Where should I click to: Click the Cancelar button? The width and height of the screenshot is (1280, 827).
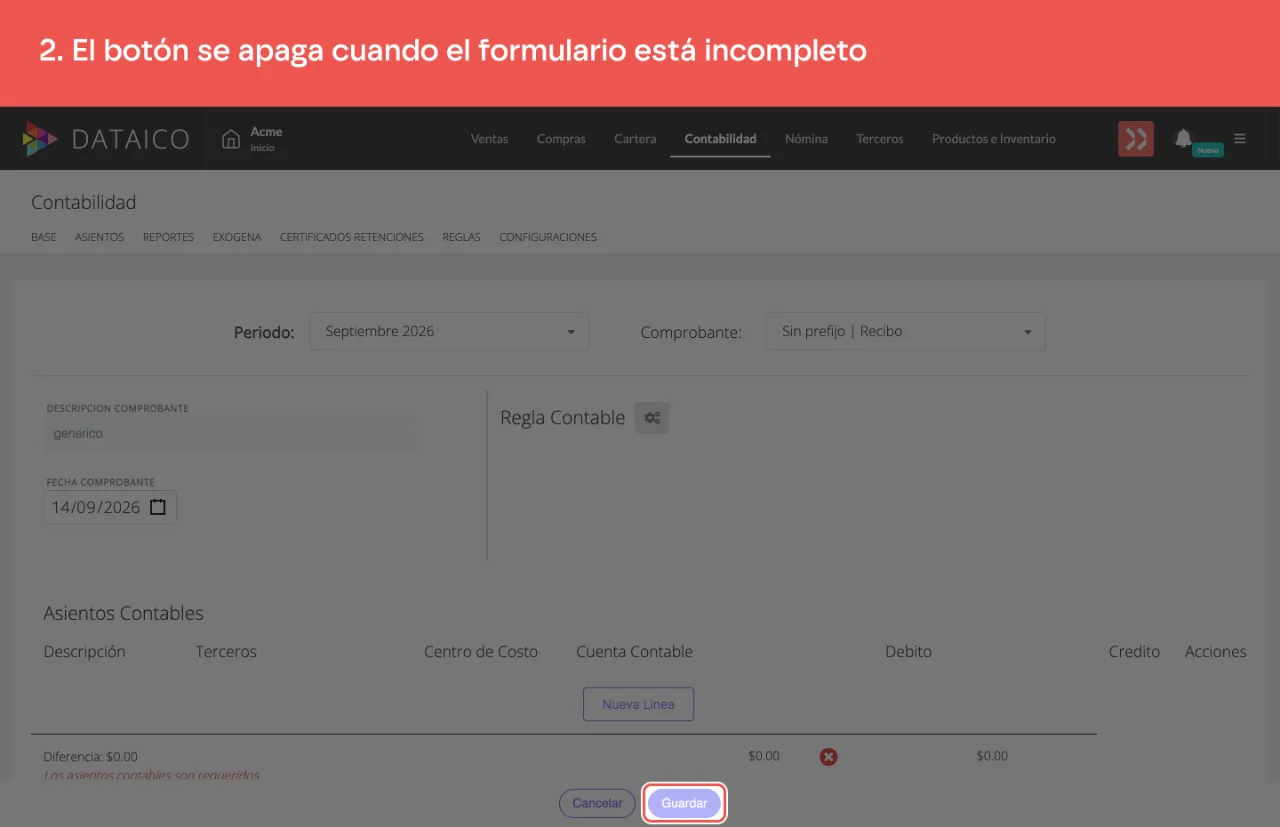click(597, 803)
